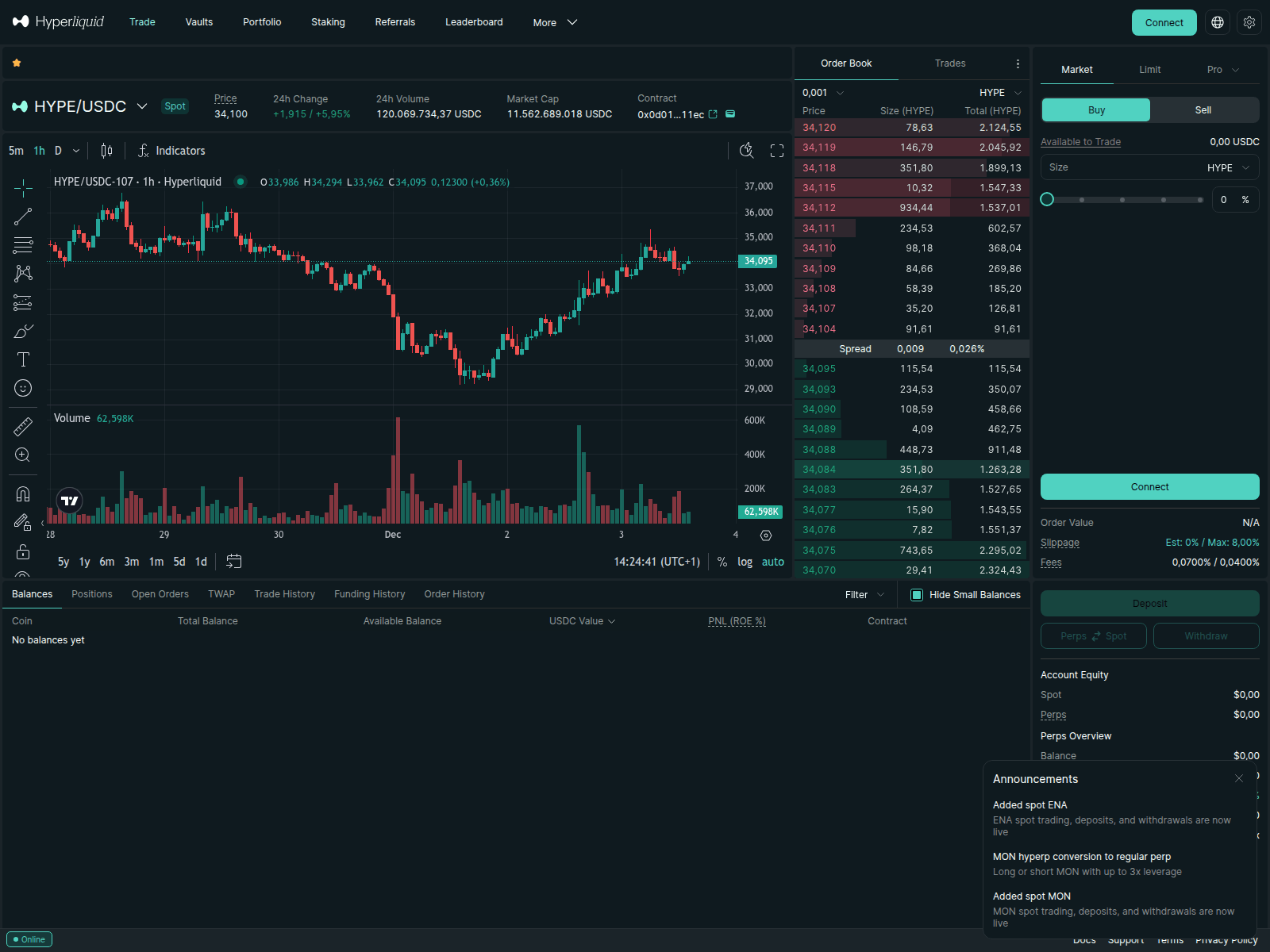Switch to the Limit order tab
The width and height of the screenshot is (1270, 952).
[1149, 70]
